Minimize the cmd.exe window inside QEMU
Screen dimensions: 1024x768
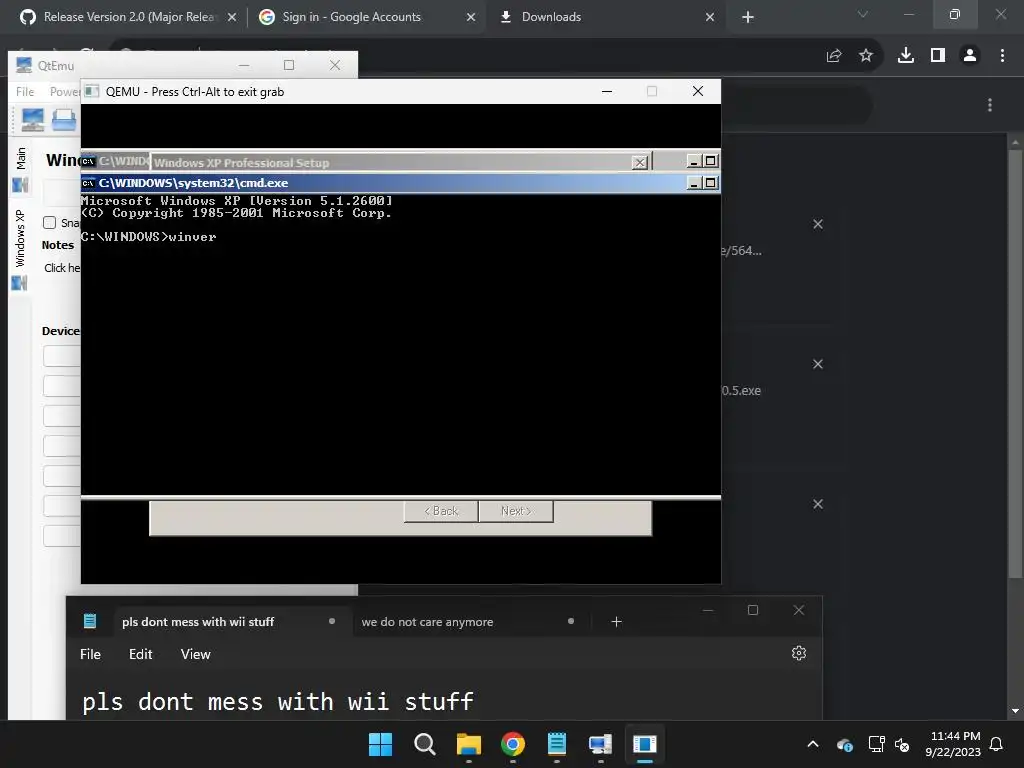694,183
